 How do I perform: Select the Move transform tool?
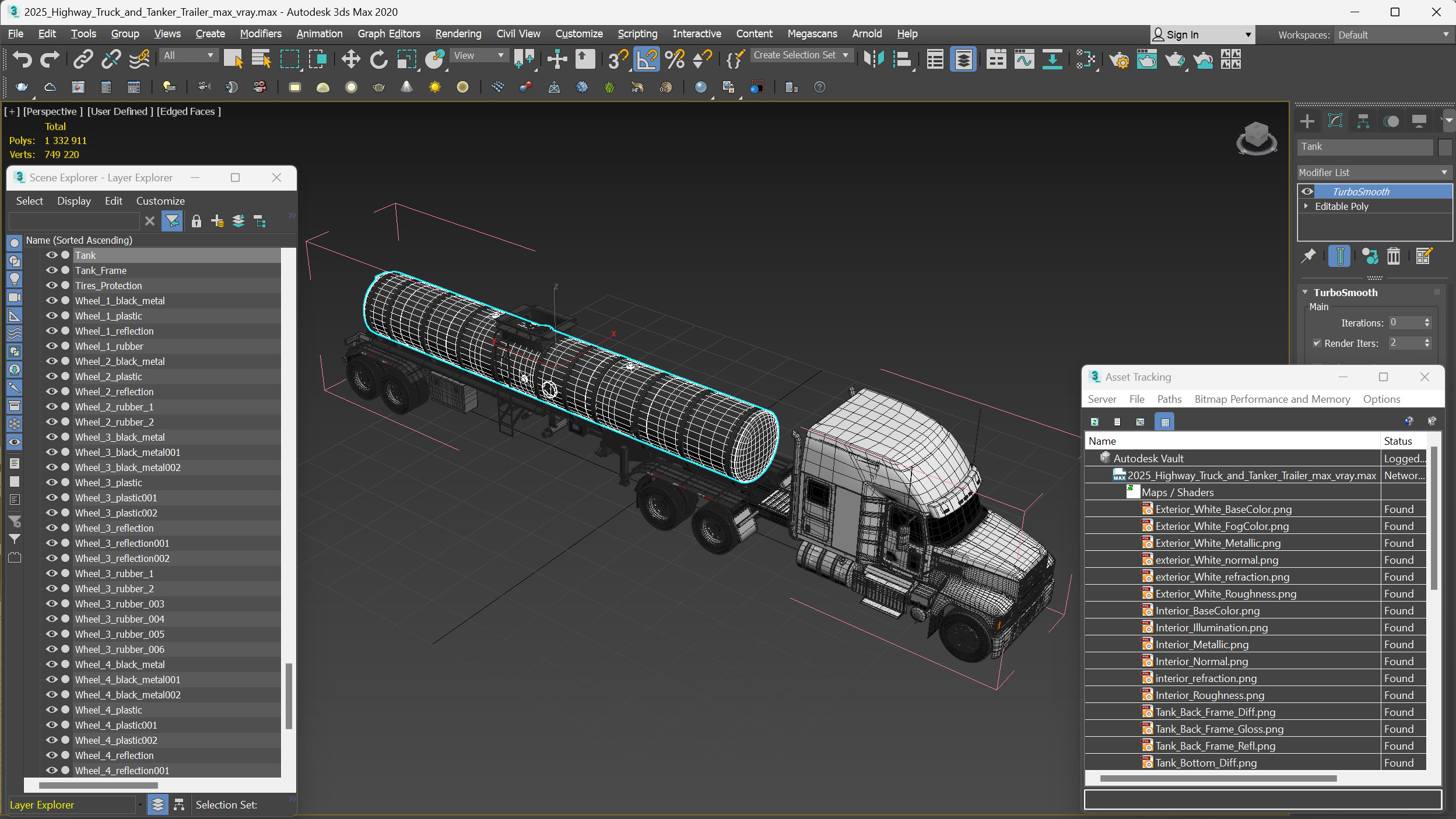(350, 59)
